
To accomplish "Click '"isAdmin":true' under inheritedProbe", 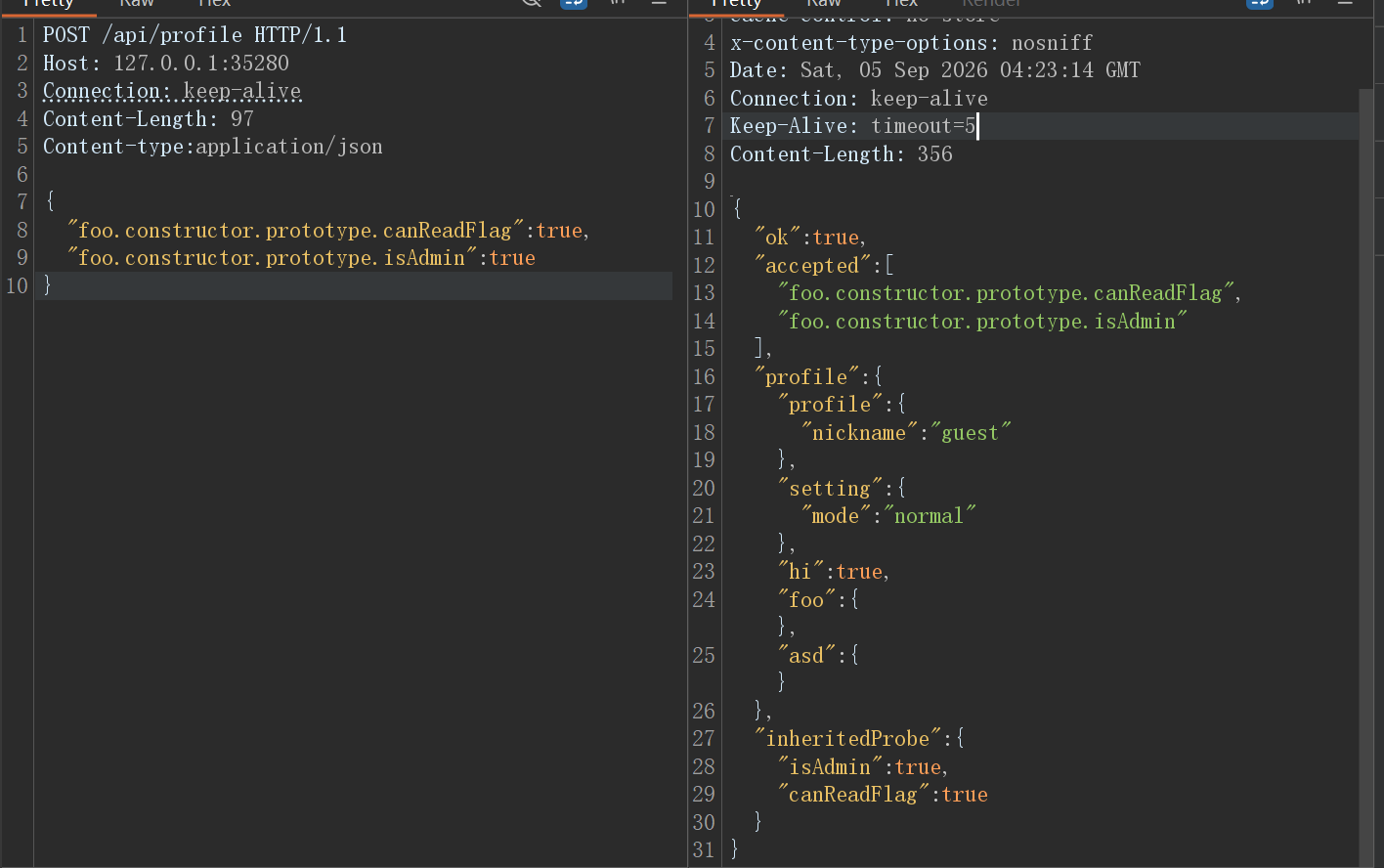I will (863, 767).
